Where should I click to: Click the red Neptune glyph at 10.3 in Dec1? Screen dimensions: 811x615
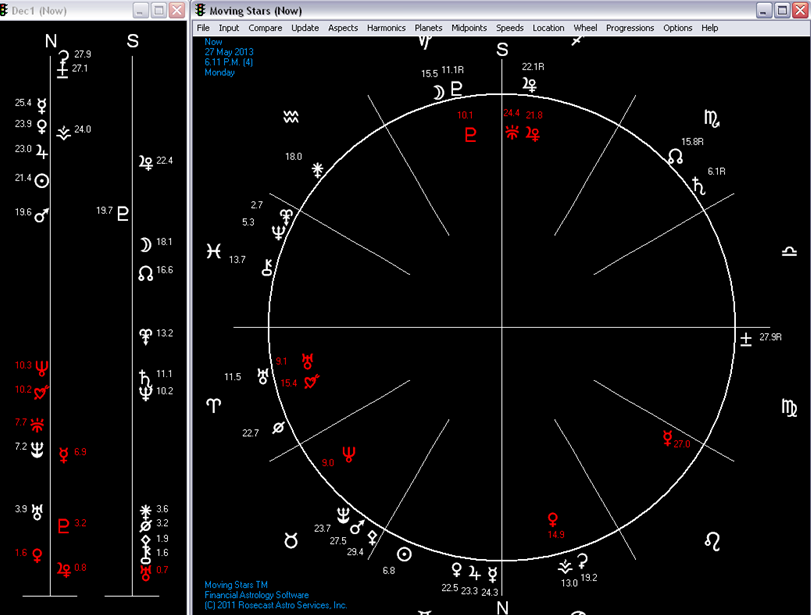[x=42, y=369]
